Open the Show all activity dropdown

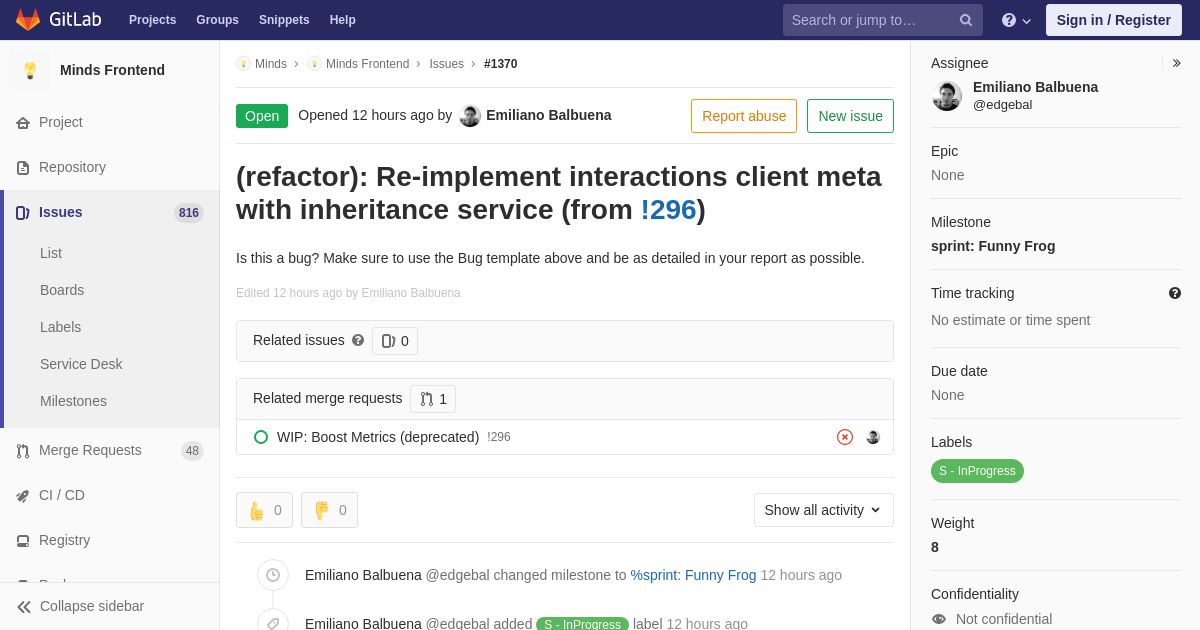point(824,510)
